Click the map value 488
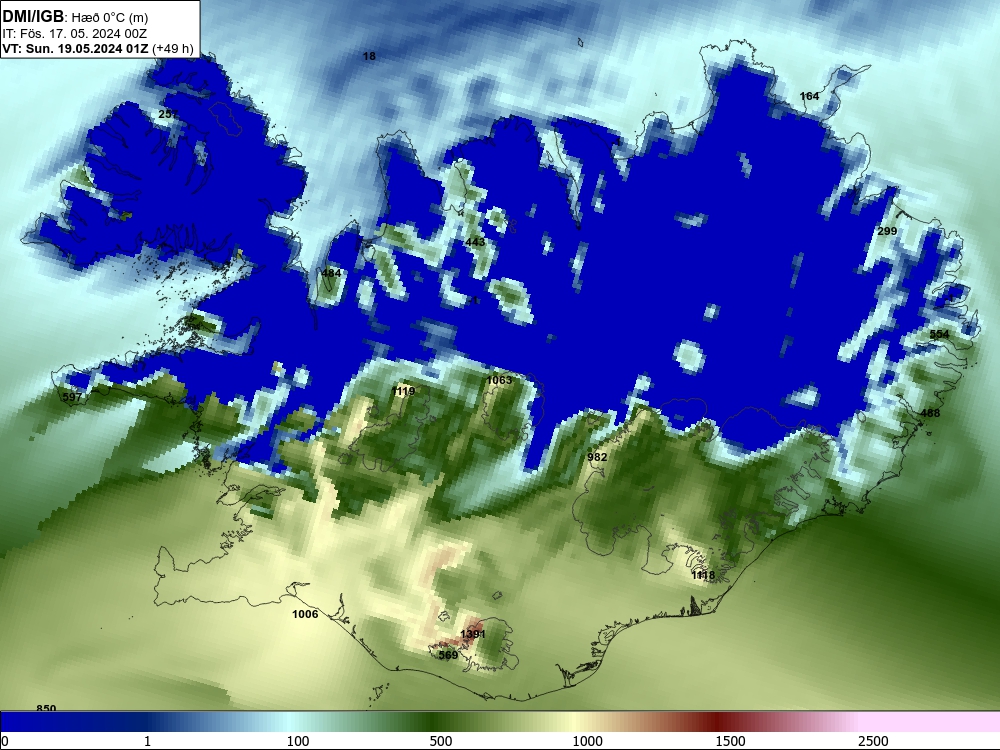Image resolution: width=1000 pixels, height=750 pixels. click(930, 413)
